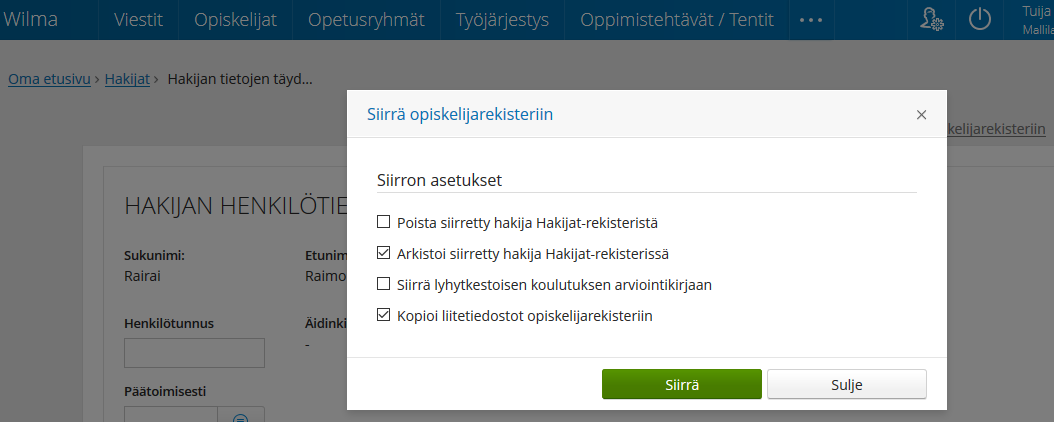
Task: Uncheck Arkistoi siirretty hakija Hakijat-rekisterissä
Action: pyautogui.click(x=383, y=253)
